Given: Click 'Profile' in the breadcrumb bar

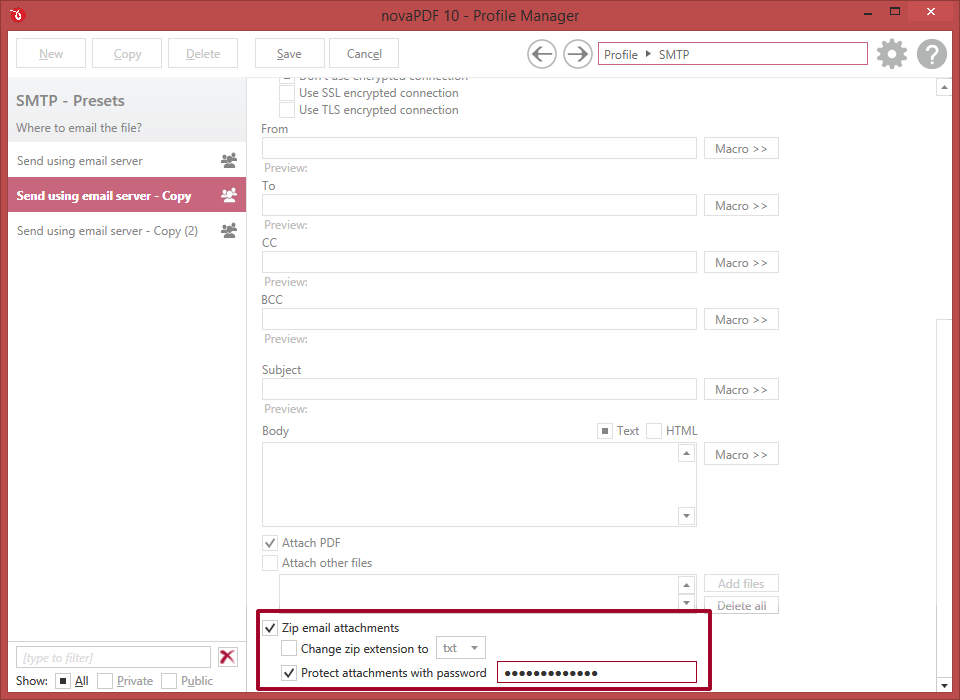Looking at the screenshot, I should [621, 55].
